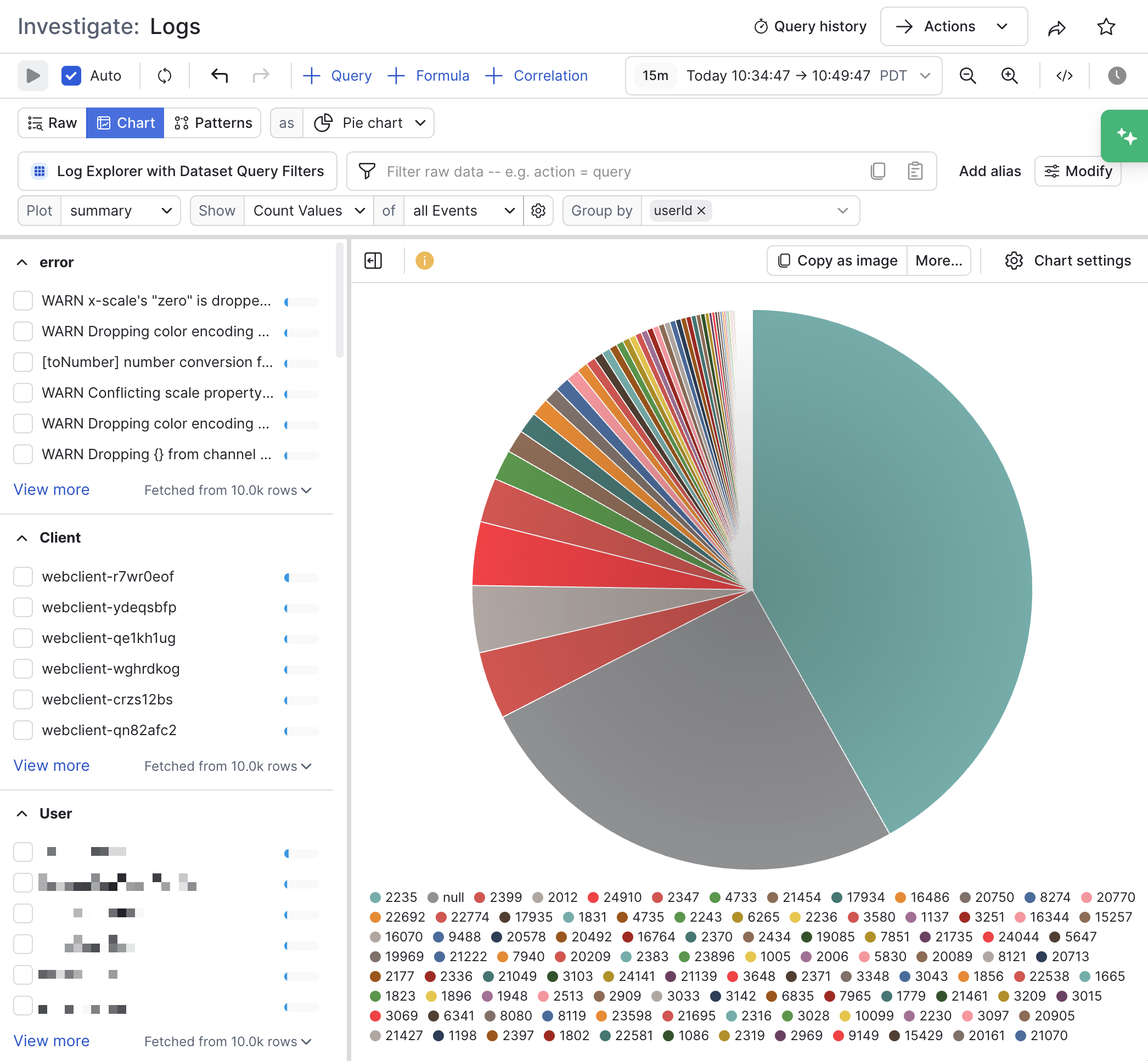This screenshot has height=1061, width=1148.
Task: Switch to the Raw tab
Action: [x=52, y=123]
